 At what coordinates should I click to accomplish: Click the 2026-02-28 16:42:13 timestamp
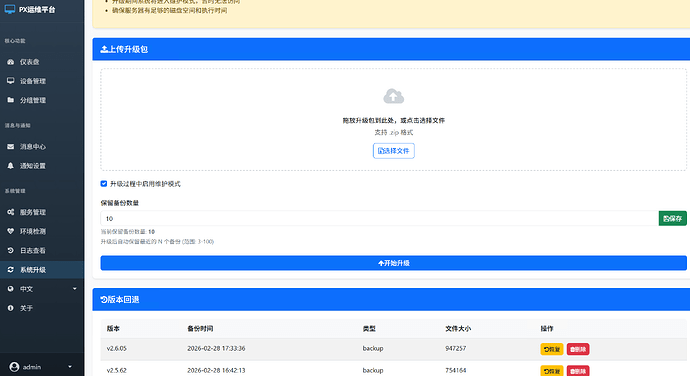[x=216, y=370]
